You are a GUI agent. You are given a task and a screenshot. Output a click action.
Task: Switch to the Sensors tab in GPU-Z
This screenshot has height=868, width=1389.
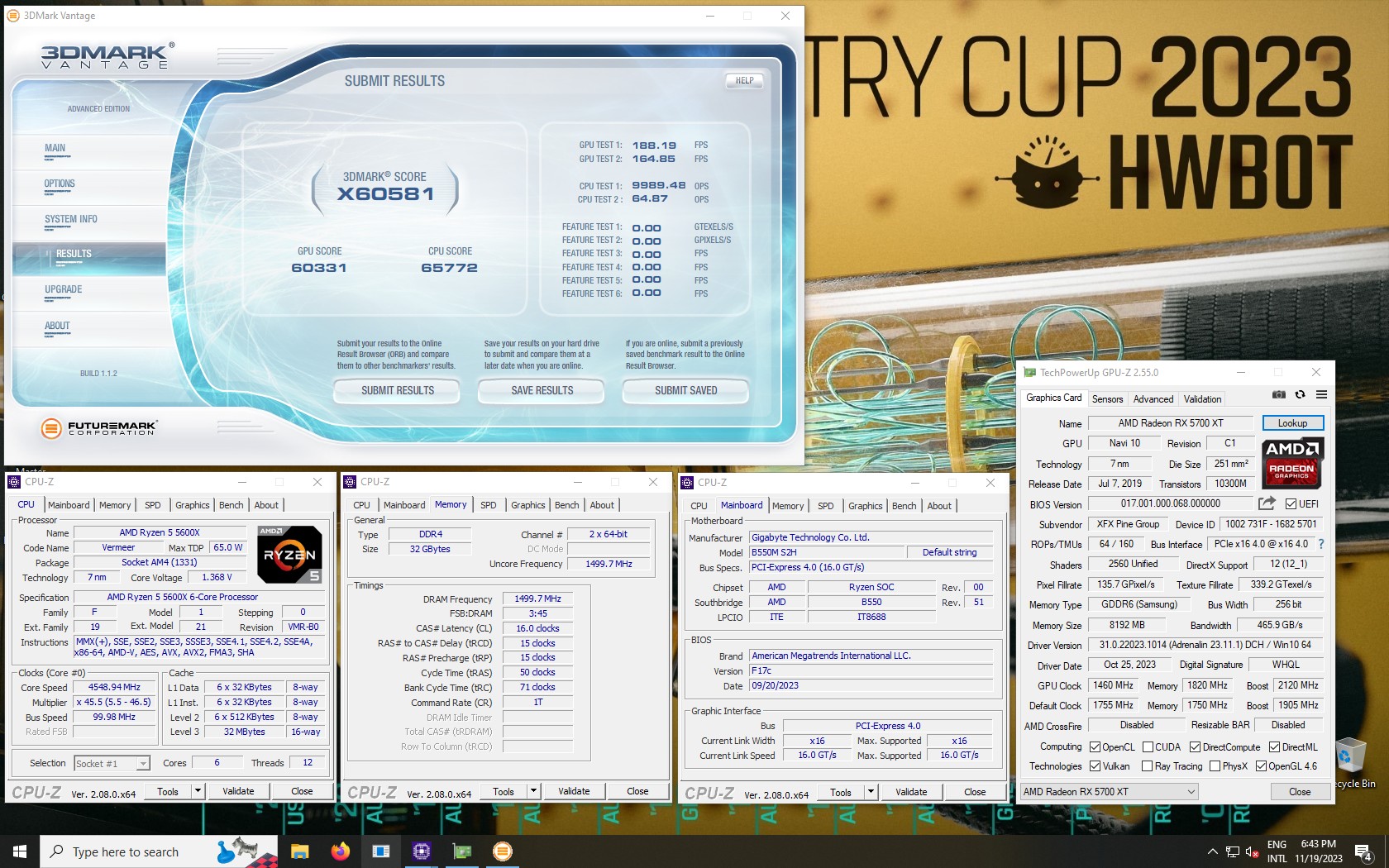pos(1107,398)
